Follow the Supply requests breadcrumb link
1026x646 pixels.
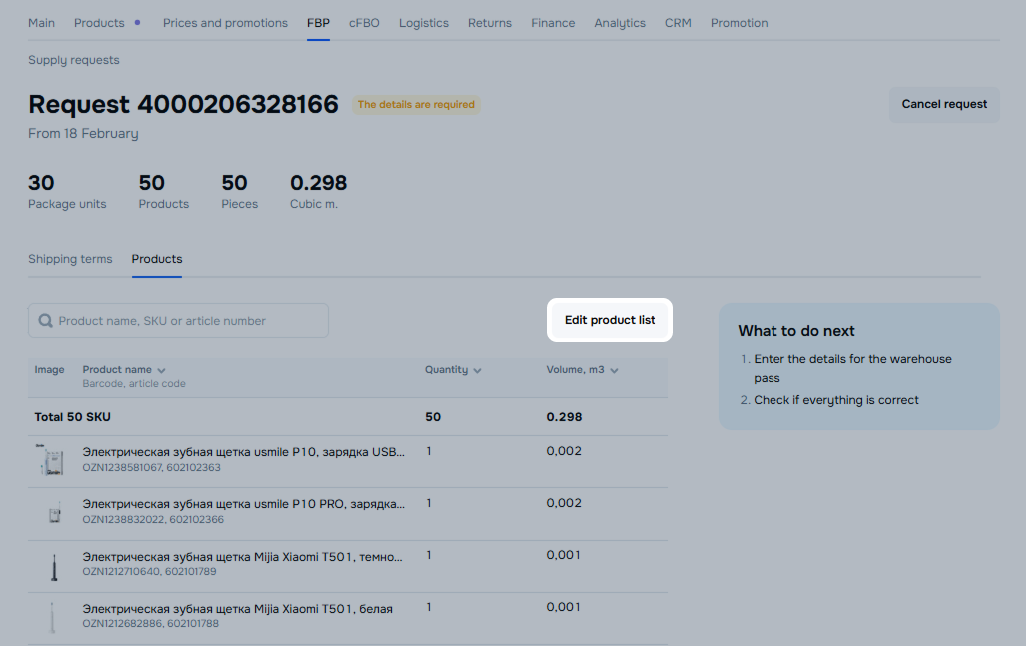tap(74, 60)
